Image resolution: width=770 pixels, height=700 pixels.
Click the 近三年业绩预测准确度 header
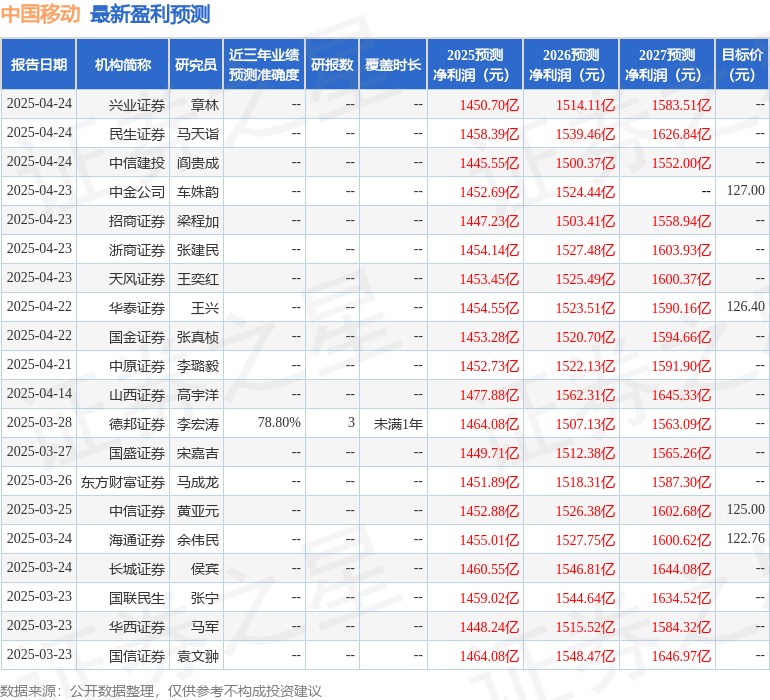point(264,65)
